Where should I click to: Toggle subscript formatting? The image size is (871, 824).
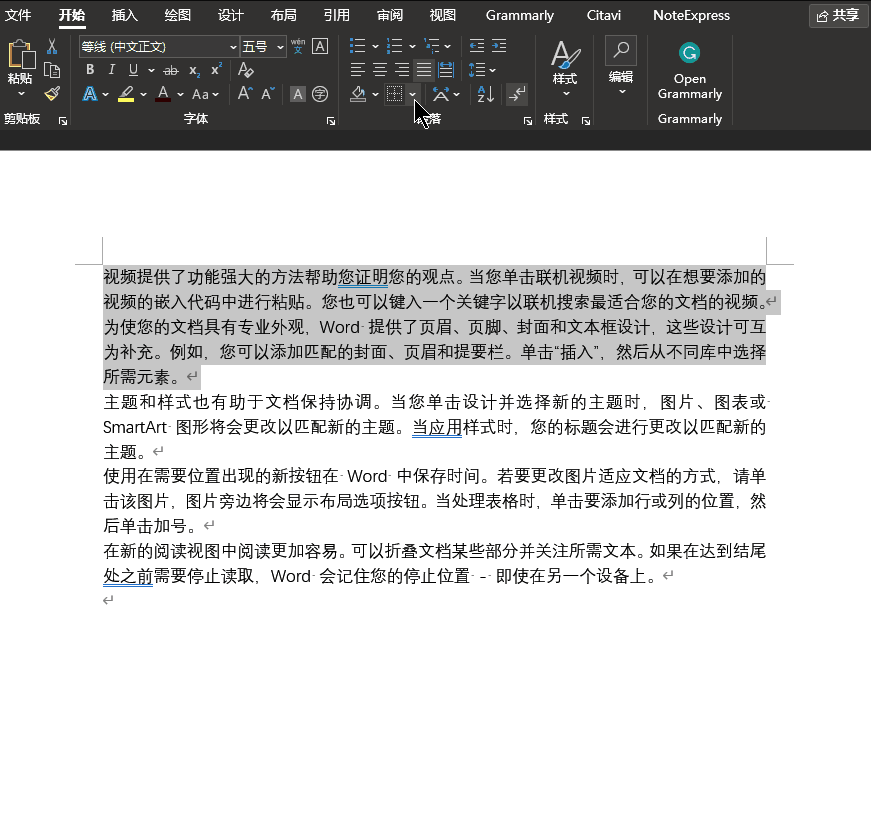(x=194, y=70)
